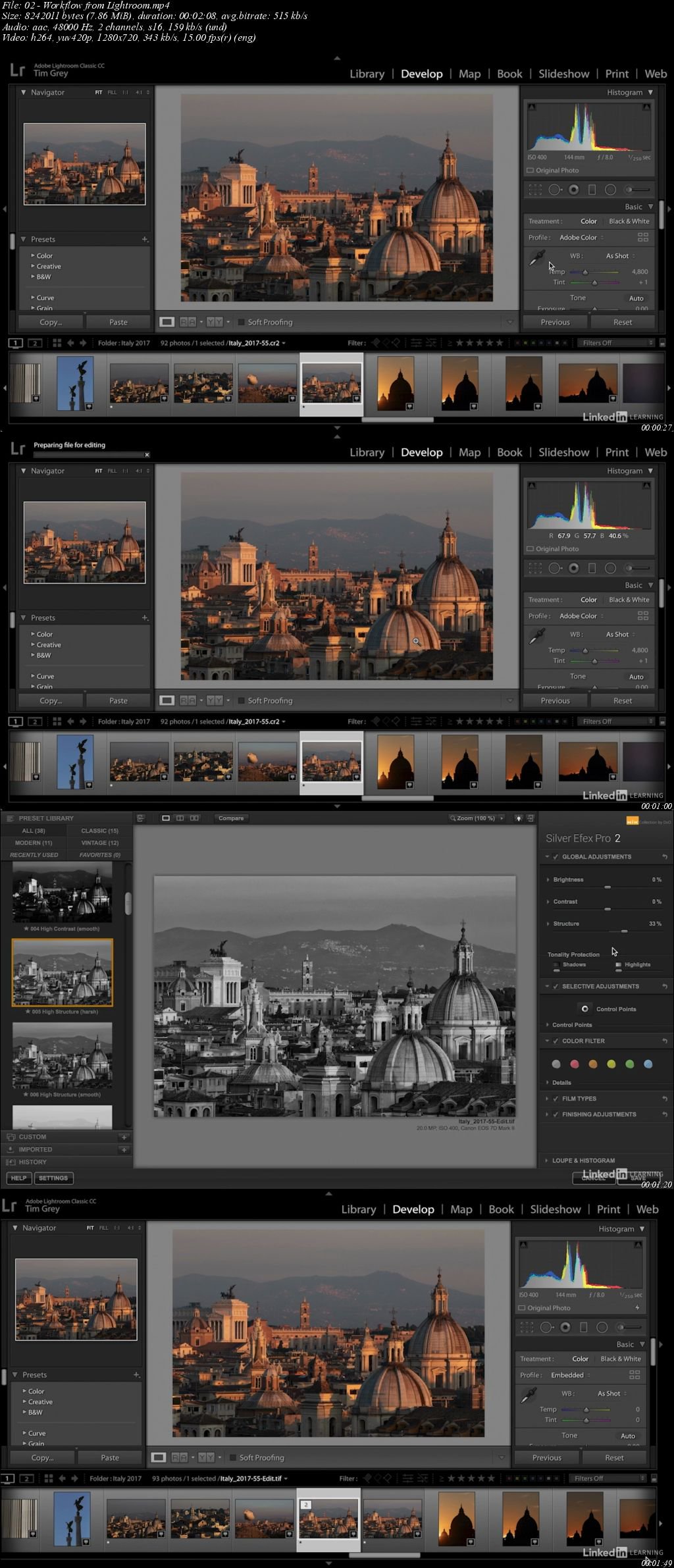Expand the Brightness sub-sliders in Silver Efex
674x1568 pixels.
click(x=548, y=879)
